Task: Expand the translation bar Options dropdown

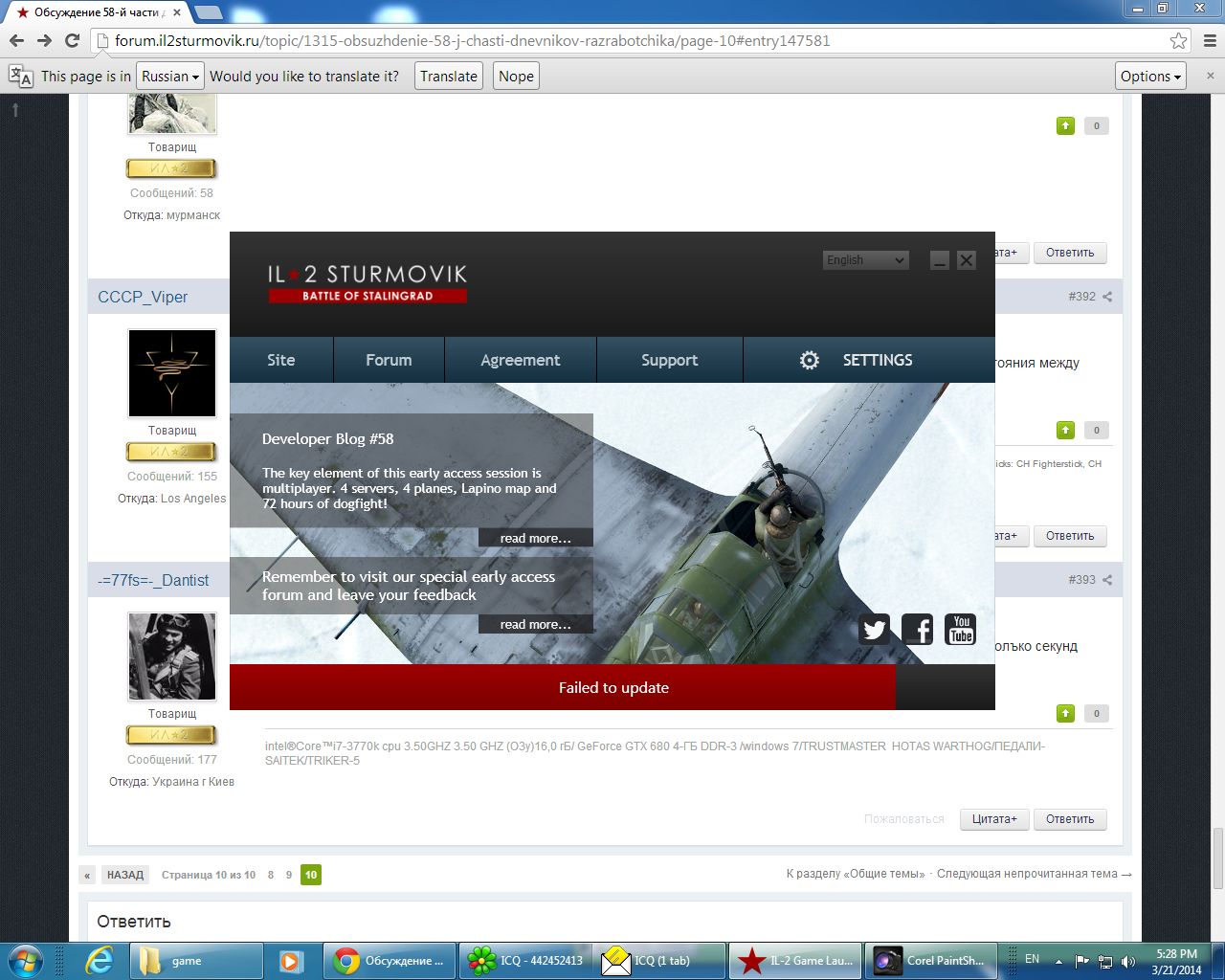Action: click(1151, 77)
